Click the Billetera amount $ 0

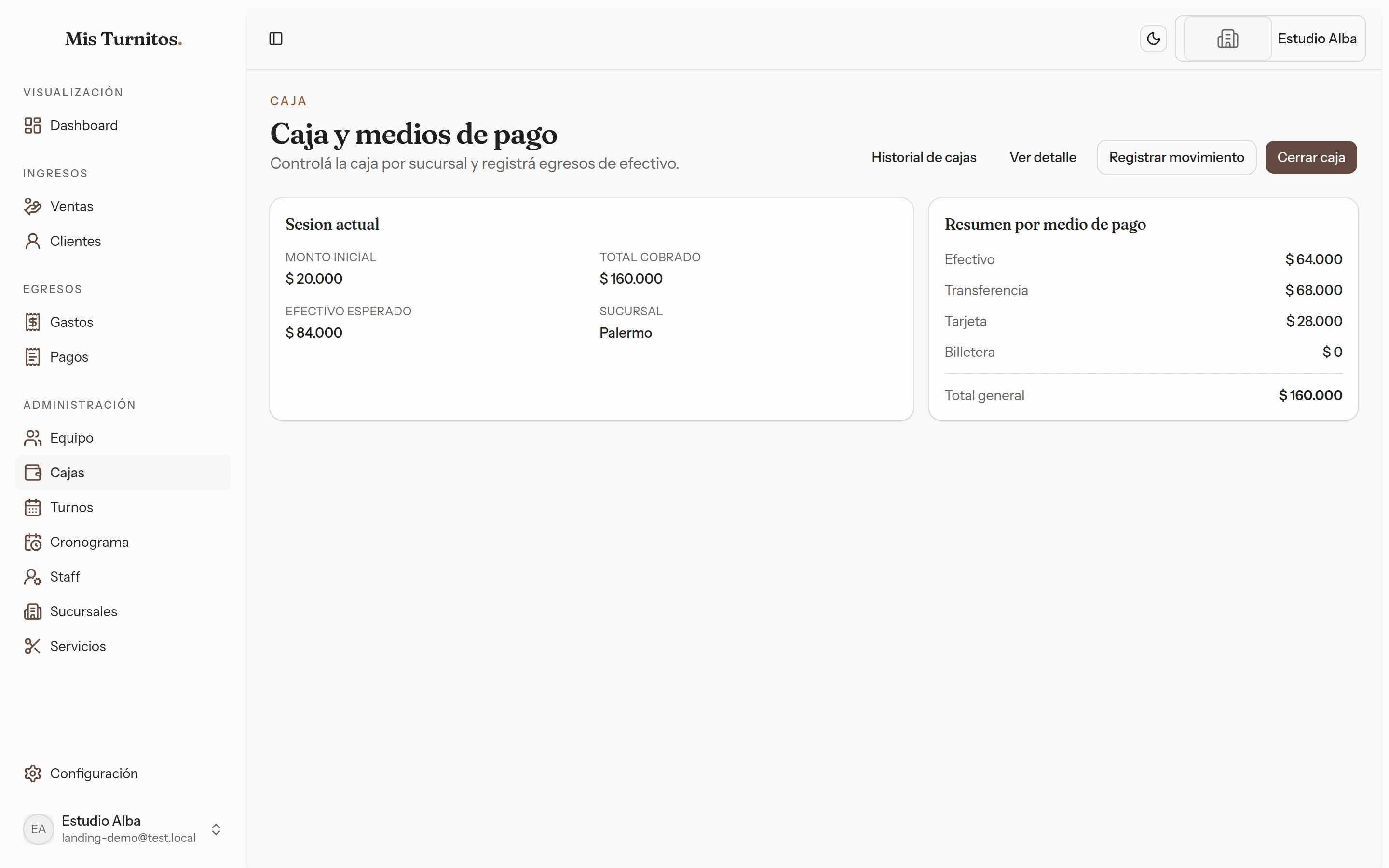coord(1332,352)
